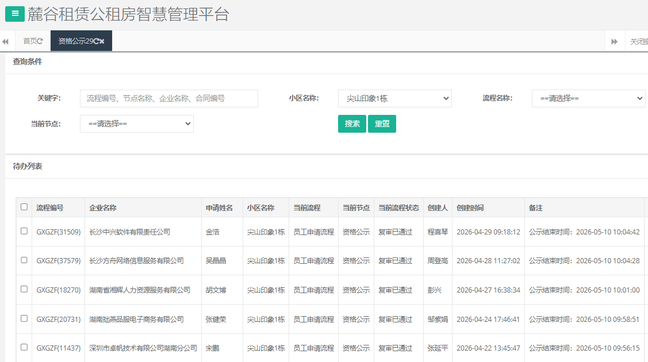Tick the select-all checkbox in table header
This screenshot has height=362, width=648.
coord(24,207)
